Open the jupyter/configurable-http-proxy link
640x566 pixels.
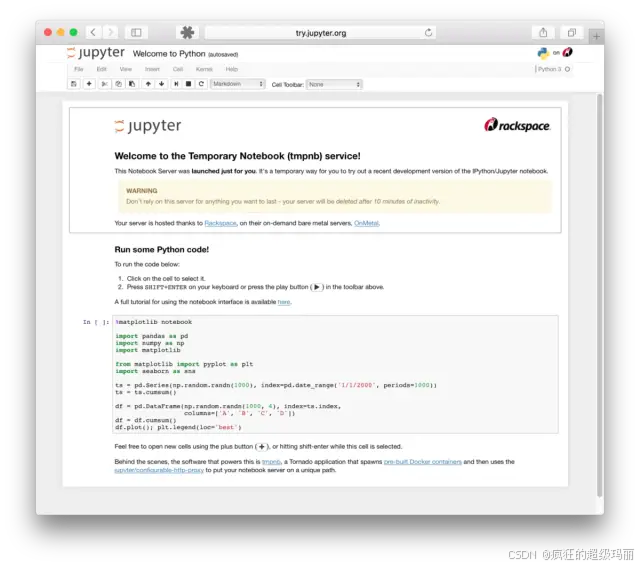point(159,471)
